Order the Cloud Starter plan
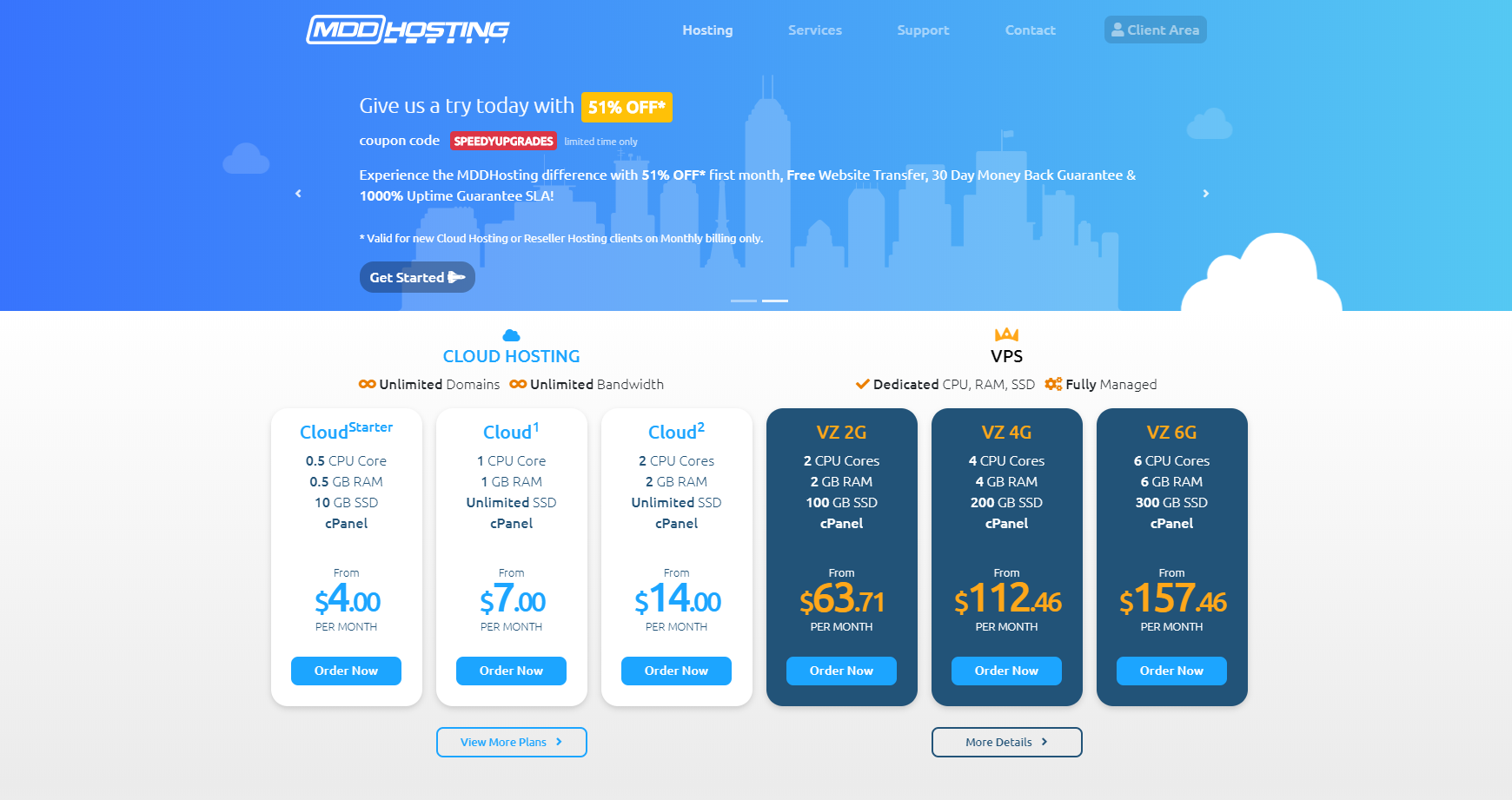Image resolution: width=1512 pixels, height=800 pixels. coord(346,671)
